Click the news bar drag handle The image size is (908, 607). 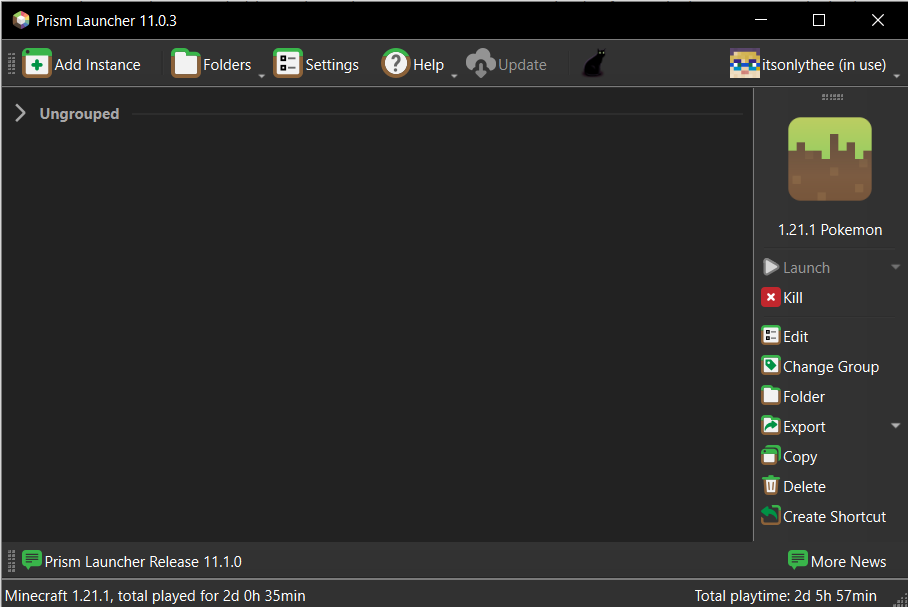(x=11, y=561)
